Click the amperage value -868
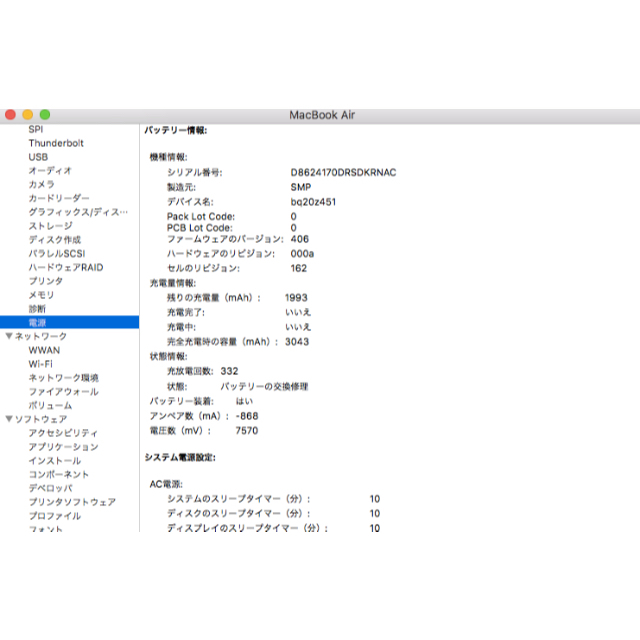640x640 pixels. click(247, 416)
